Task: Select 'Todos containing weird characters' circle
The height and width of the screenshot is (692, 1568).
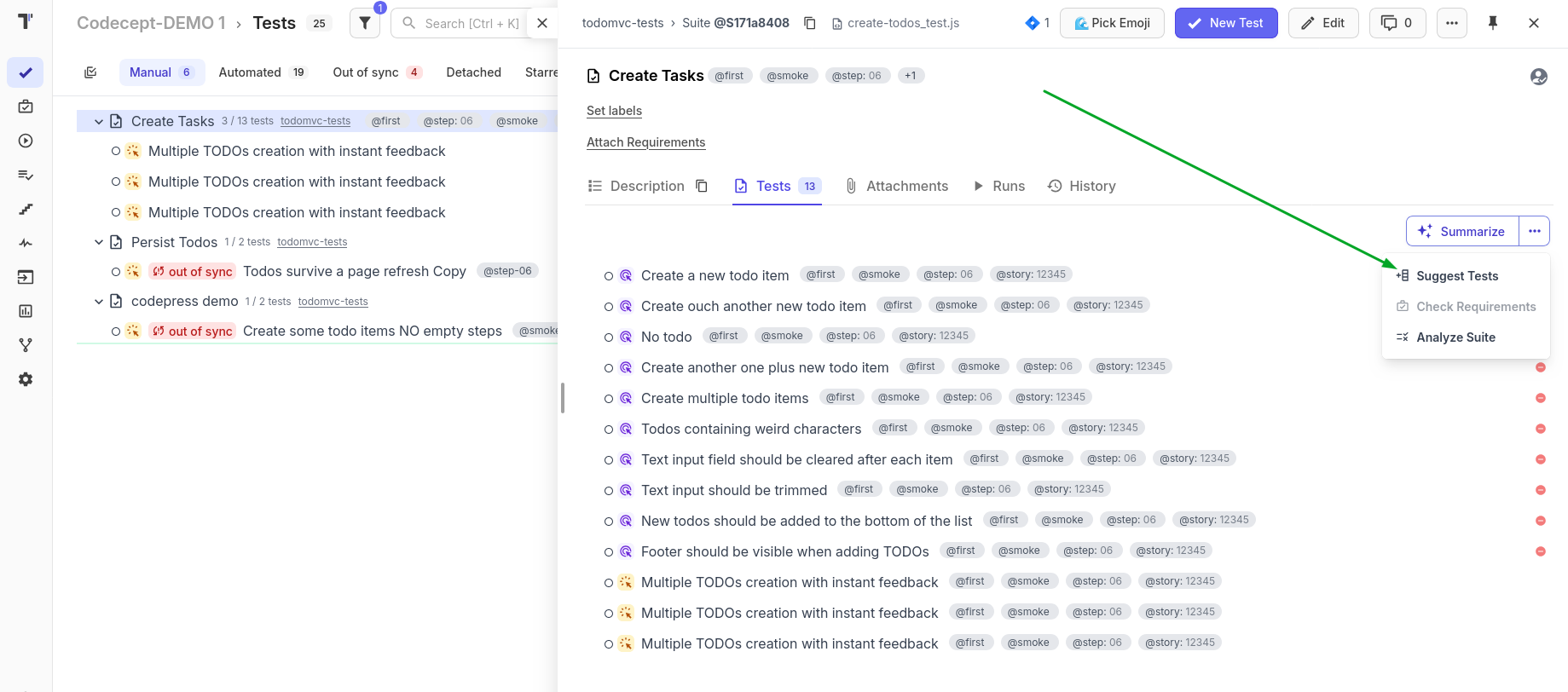Action: click(x=609, y=430)
